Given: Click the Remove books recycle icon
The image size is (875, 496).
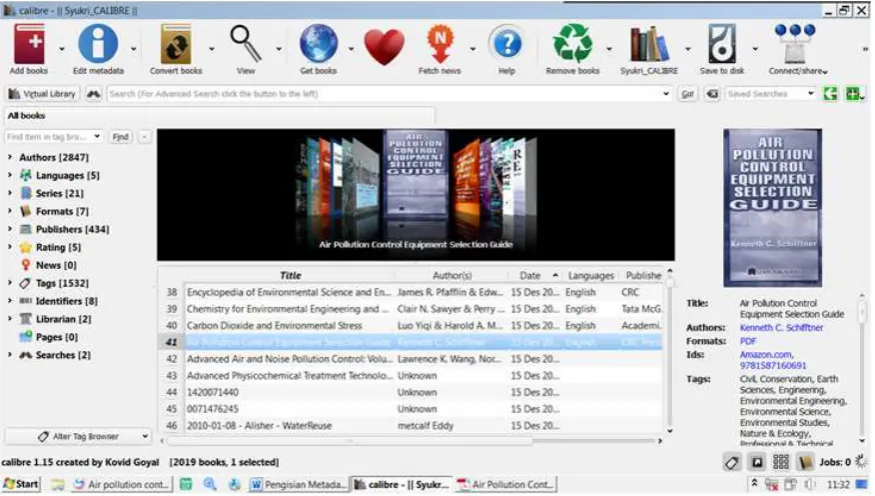Looking at the screenshot, I should coord(573,43).
